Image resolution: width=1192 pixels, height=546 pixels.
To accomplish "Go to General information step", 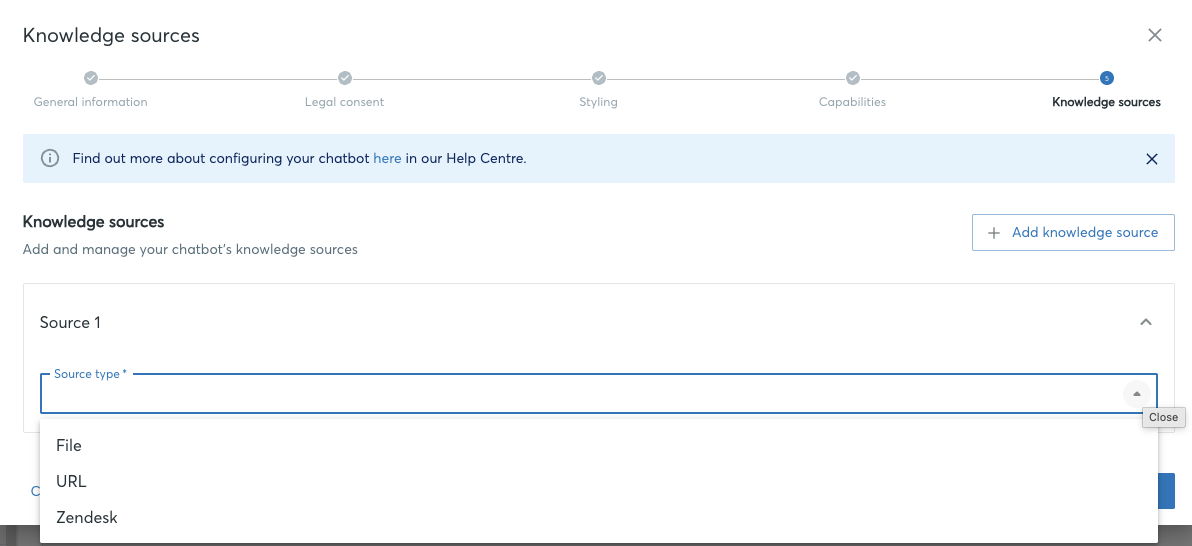I will [90, 102].
